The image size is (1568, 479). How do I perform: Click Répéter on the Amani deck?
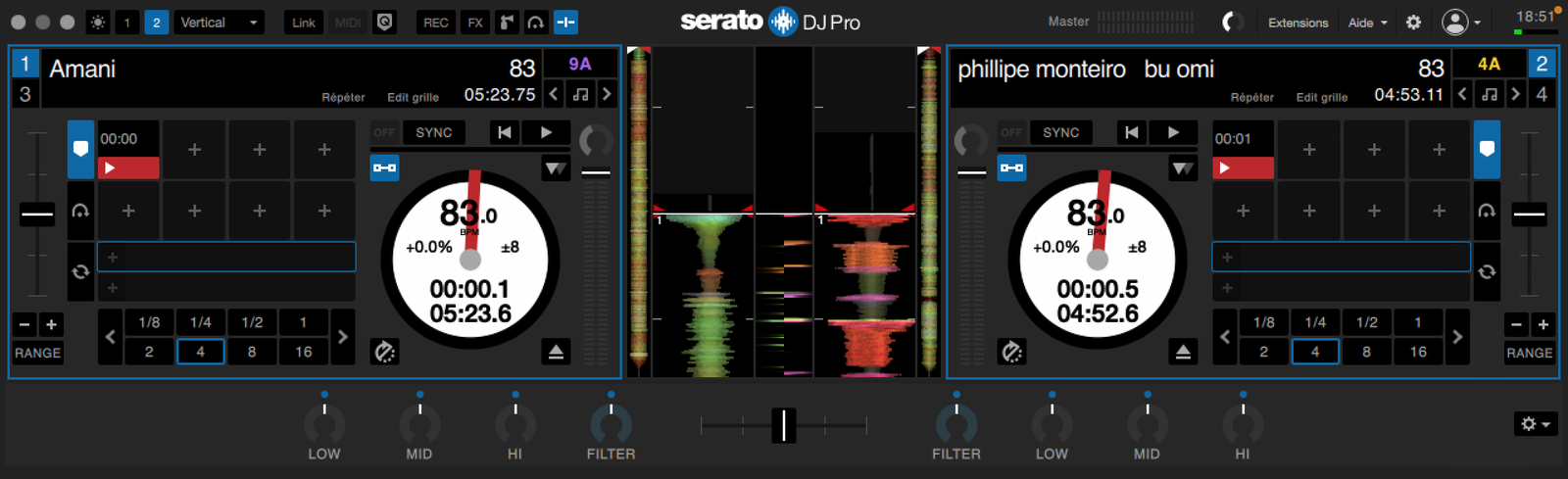343,97
